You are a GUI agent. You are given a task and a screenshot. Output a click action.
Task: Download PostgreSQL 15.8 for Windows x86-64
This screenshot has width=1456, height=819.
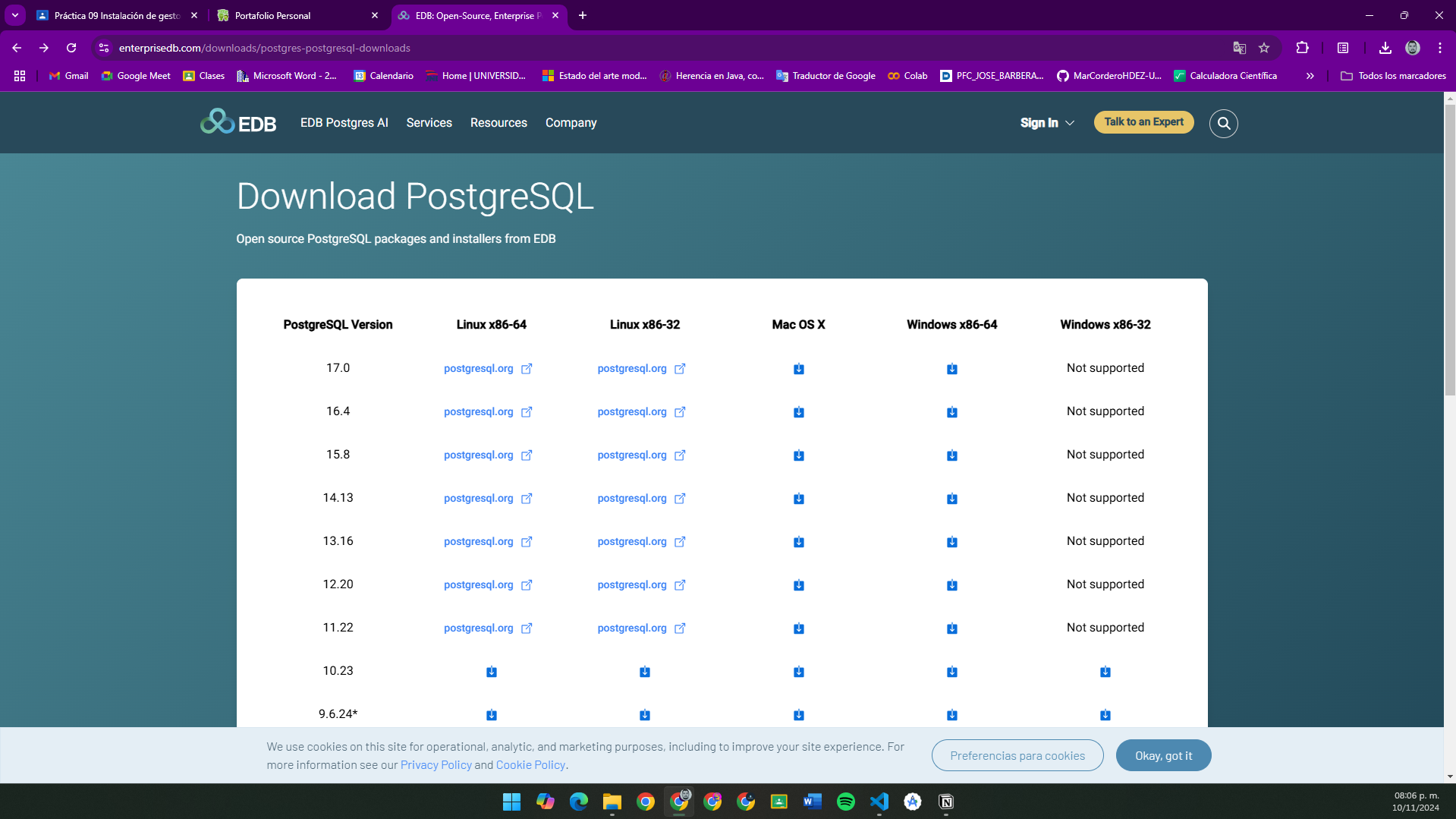point(952,455)
